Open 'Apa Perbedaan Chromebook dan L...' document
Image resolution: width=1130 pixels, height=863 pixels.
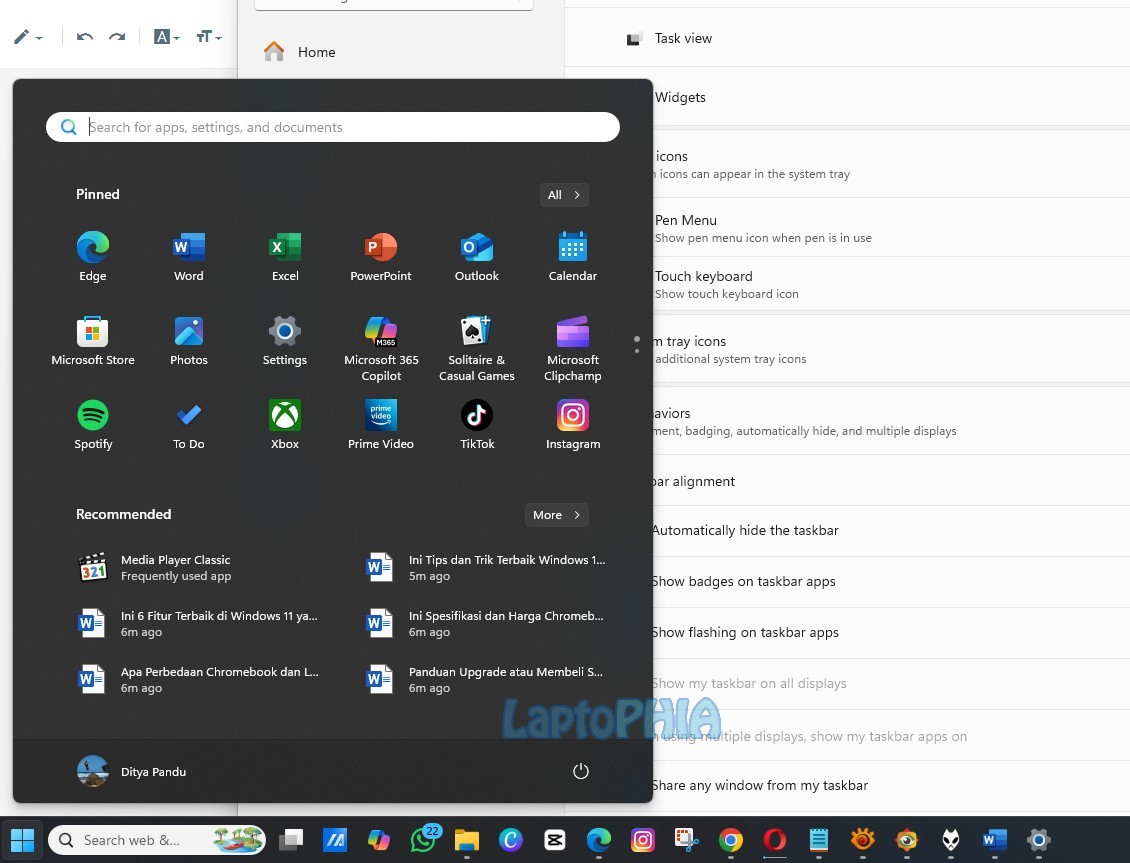pyautogui.click(x=196, y=679)
